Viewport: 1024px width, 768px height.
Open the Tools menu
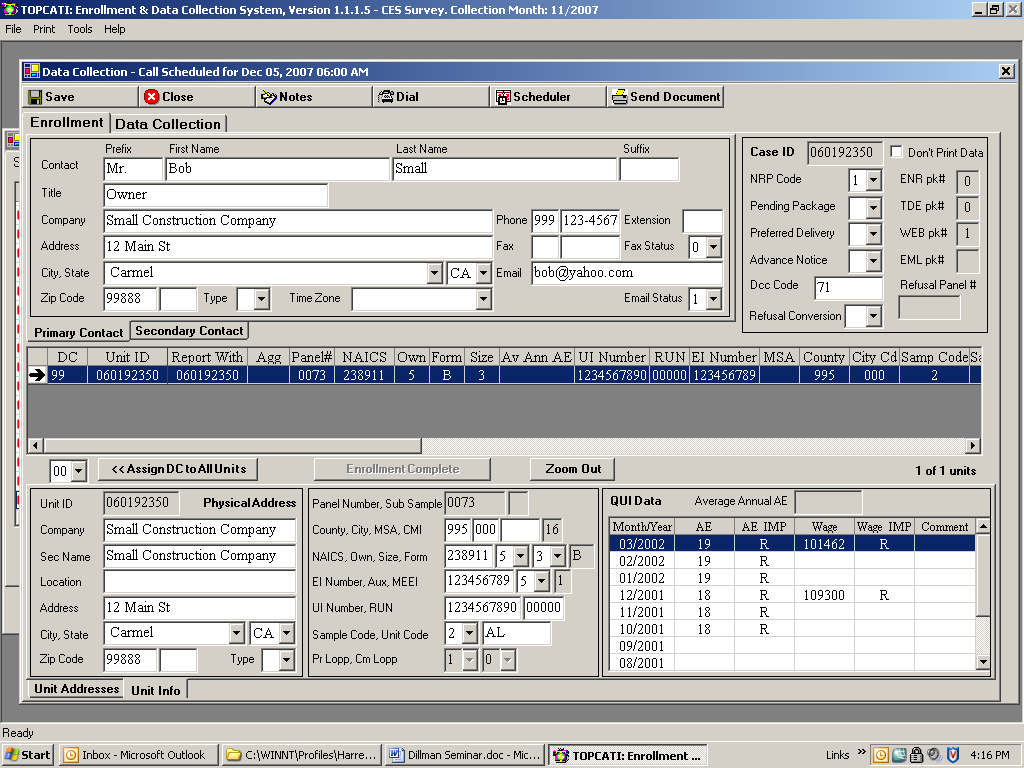(80, 29)
